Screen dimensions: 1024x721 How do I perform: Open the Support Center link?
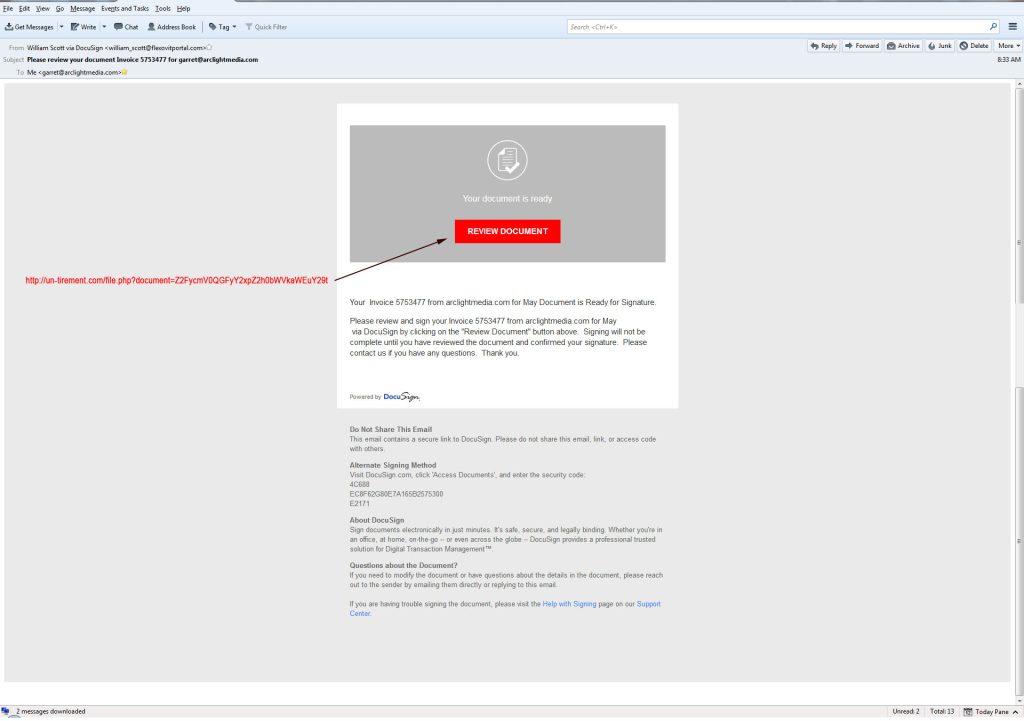[x=505, y=609]
